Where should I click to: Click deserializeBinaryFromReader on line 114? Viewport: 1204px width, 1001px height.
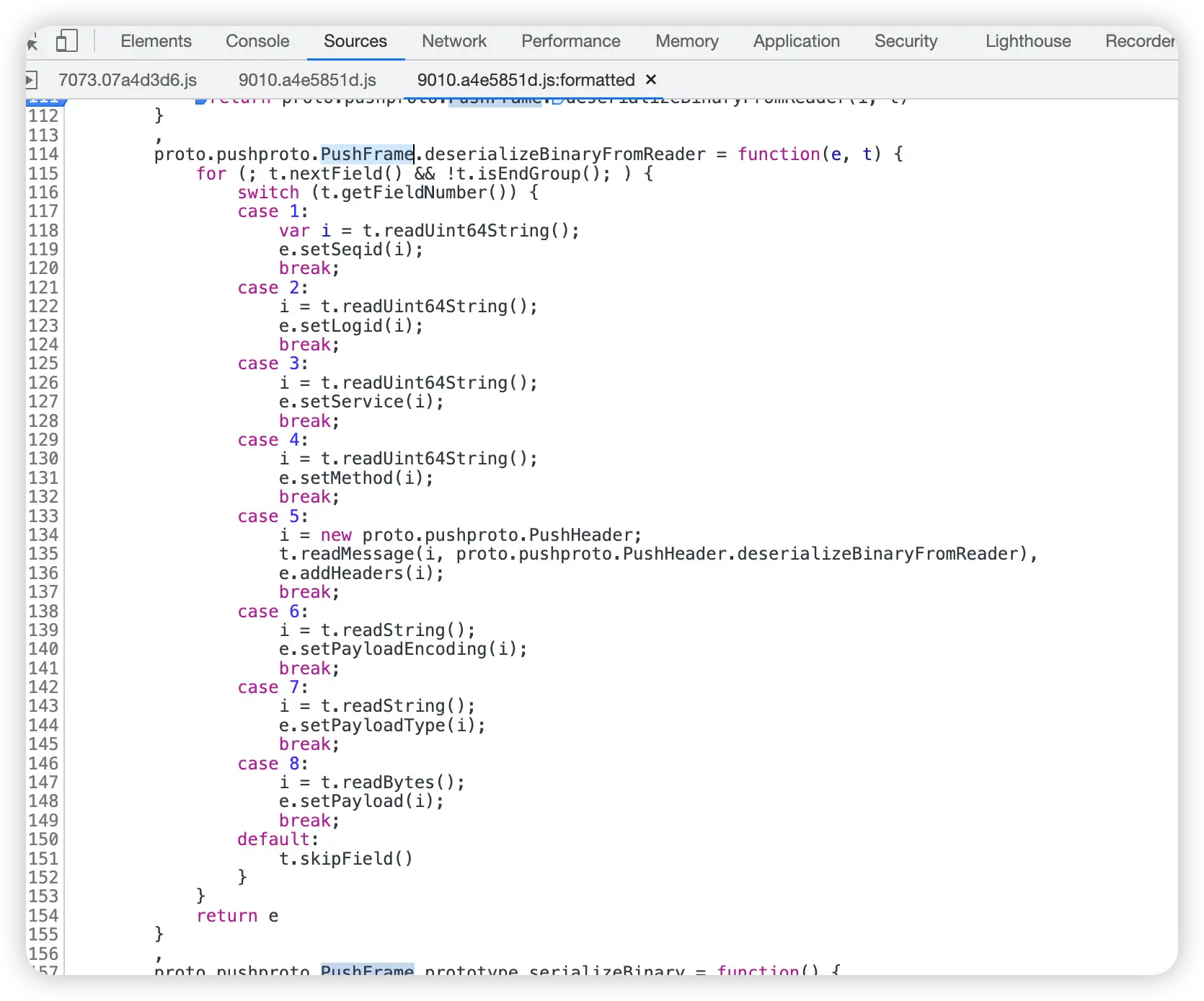click(565, 154)
